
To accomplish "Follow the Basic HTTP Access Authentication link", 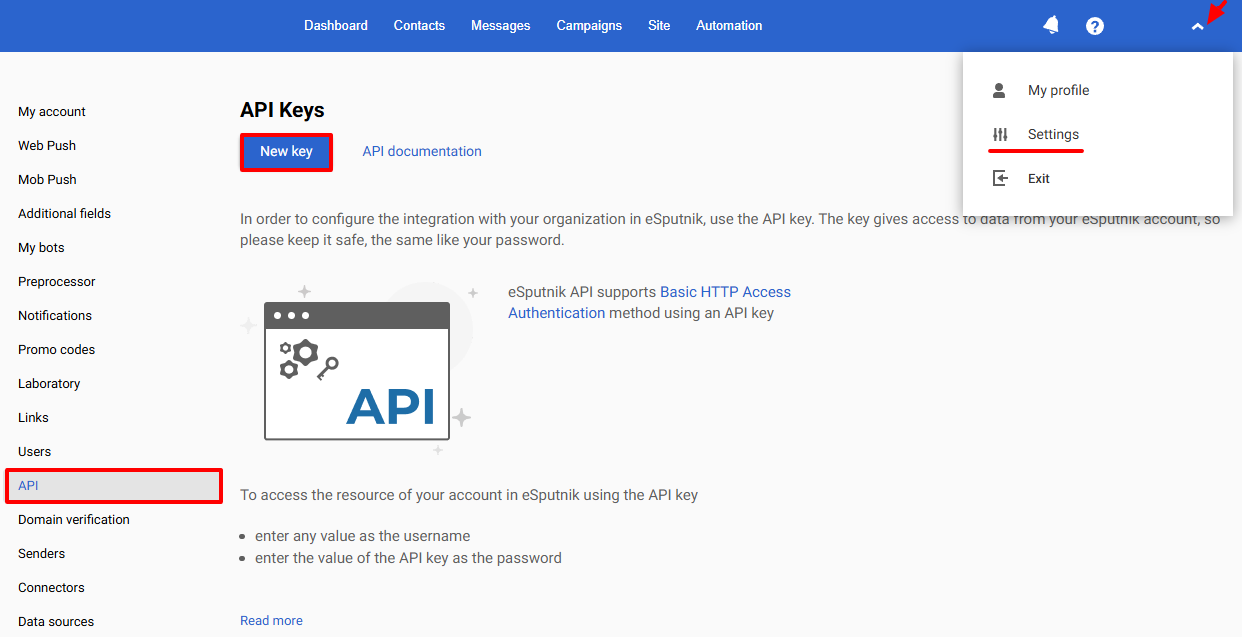I will (649, 302).
